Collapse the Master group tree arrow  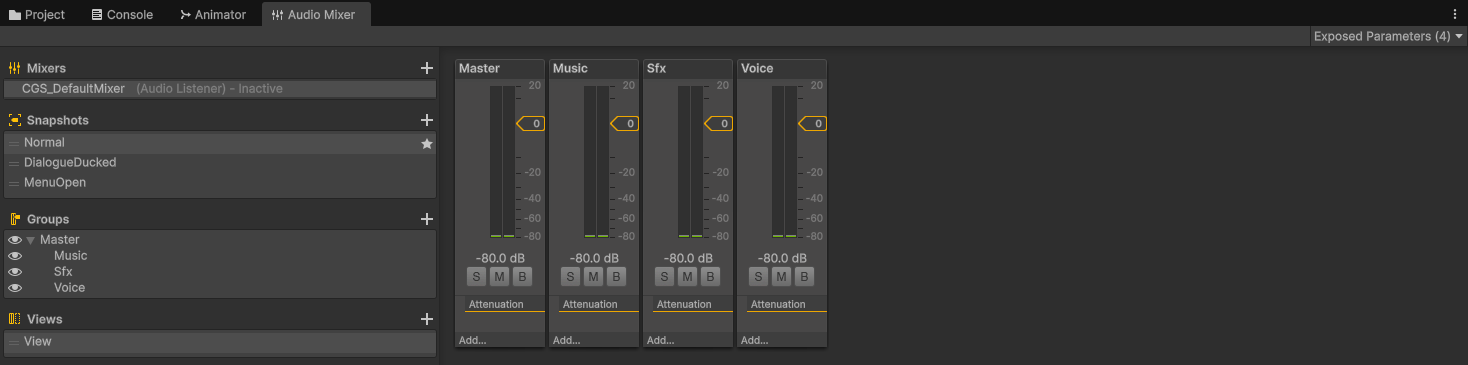pyautogui.click(x=31, y=240)
